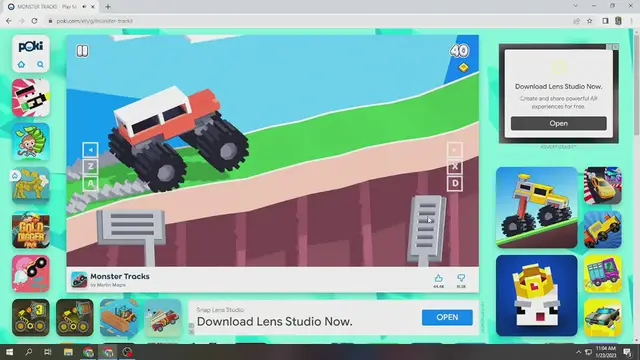Open the yellow sports car game thumbnail
The width and height of the screenshot is (640, 360).
point(602,186)
